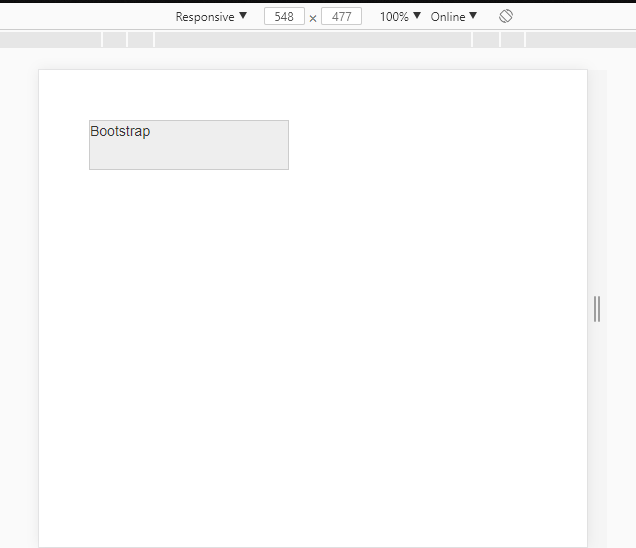Open the 100% zoom dropdown

point(400,17)
